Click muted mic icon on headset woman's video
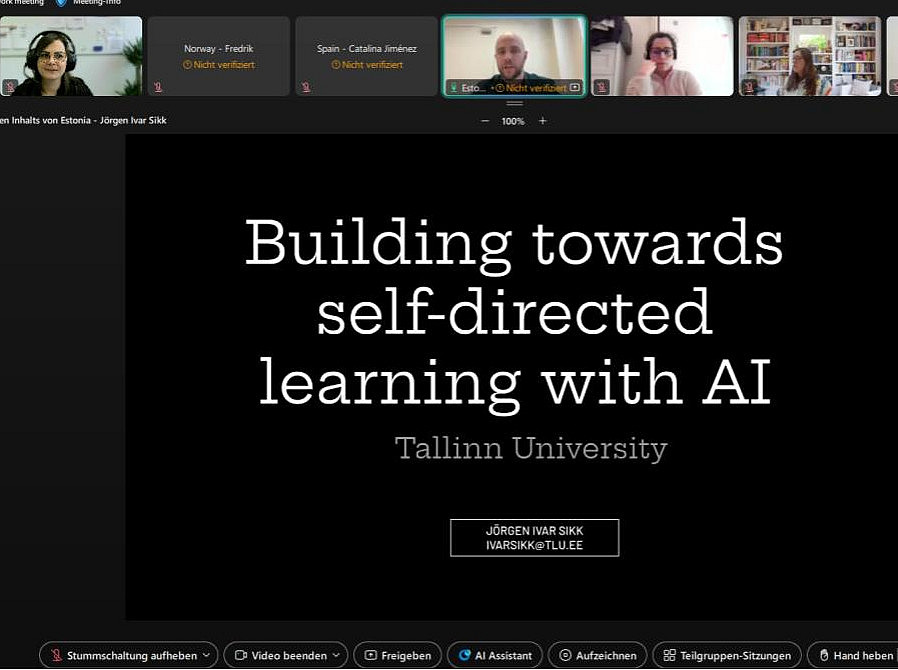This screenshot has height=670, width=898. pos(10,87)
